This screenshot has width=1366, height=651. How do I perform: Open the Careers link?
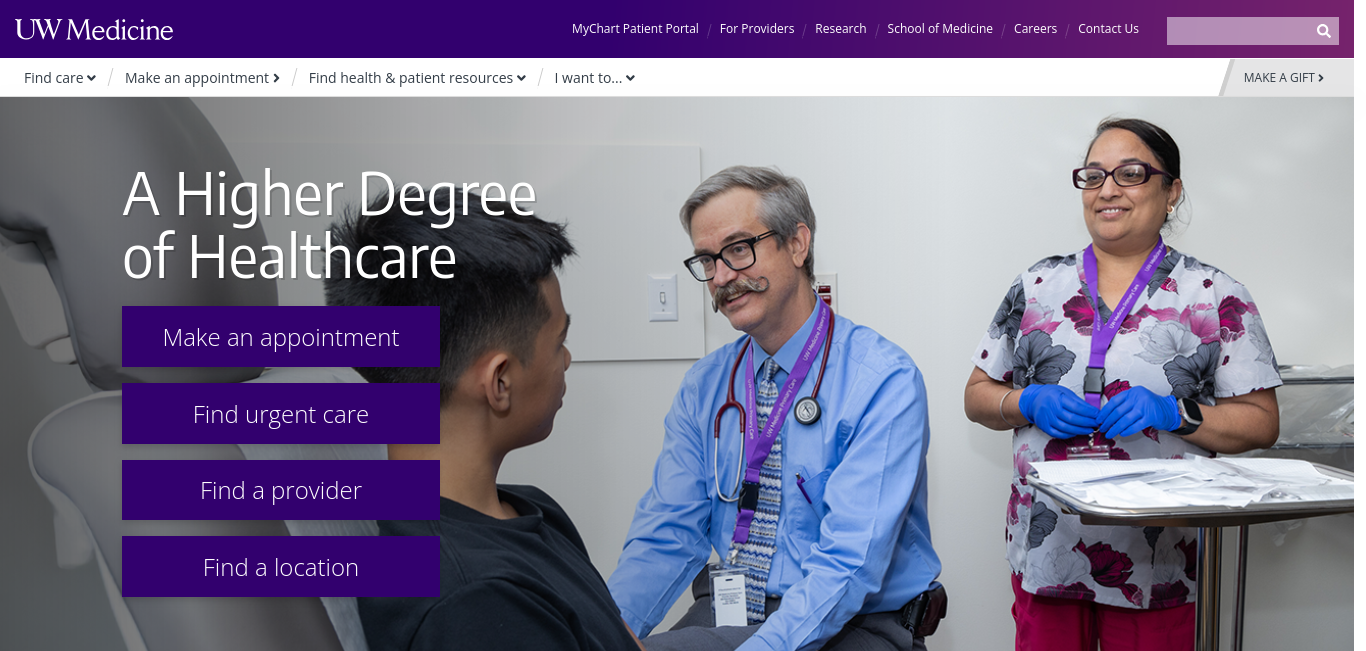click(1035, 29)
